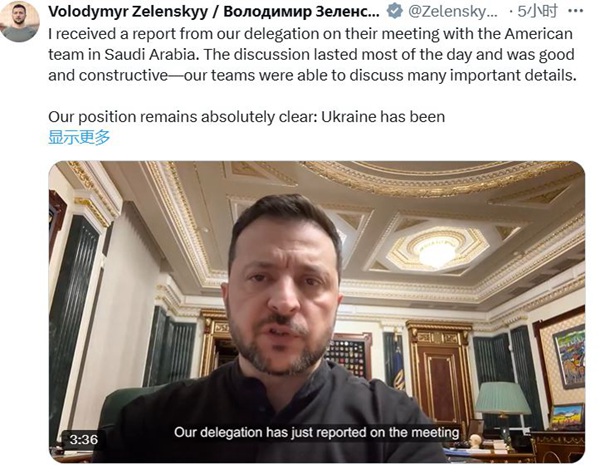This screenshot has width=600, height=474.
Task: Click the blue verified badge icon
Action: click(x=395, y=11)
